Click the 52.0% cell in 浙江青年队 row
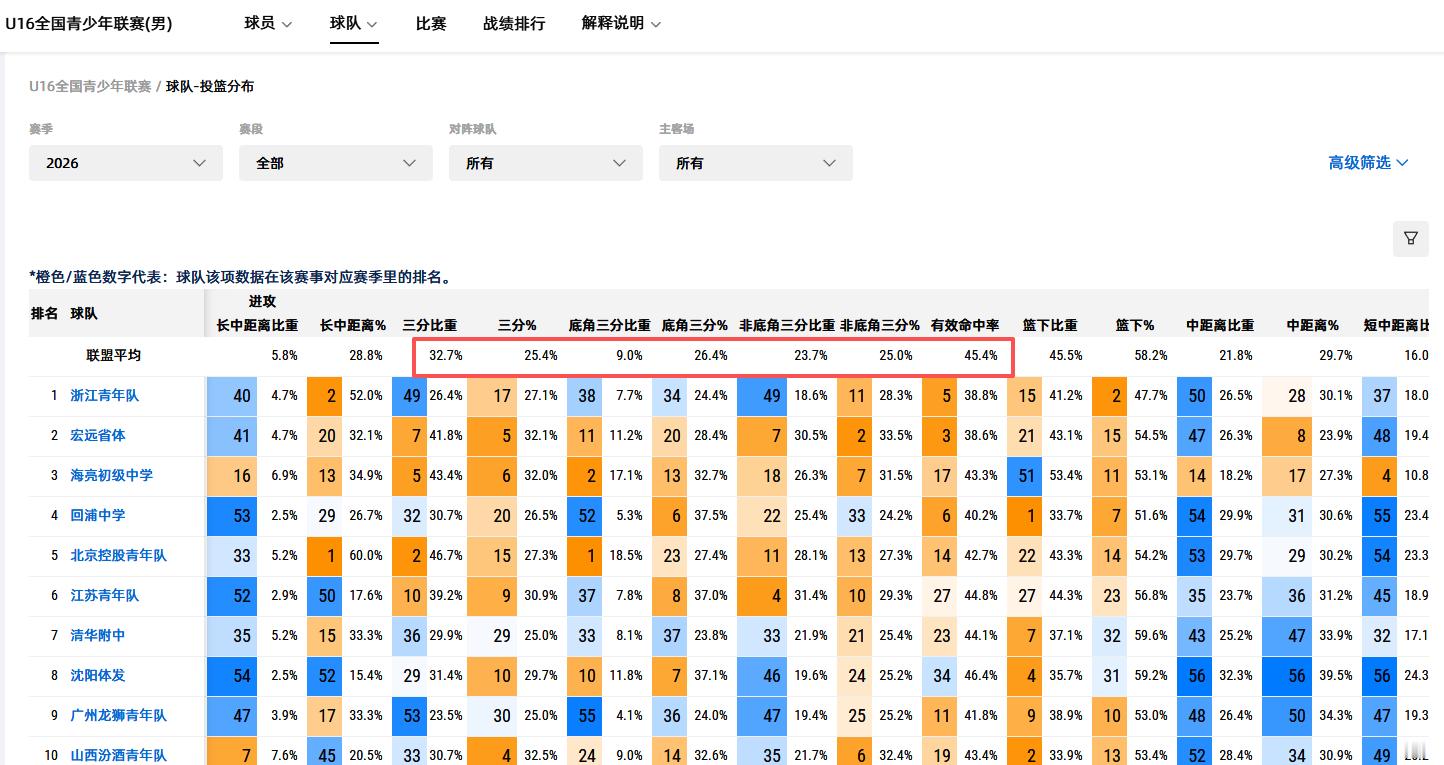 [365, 396]
